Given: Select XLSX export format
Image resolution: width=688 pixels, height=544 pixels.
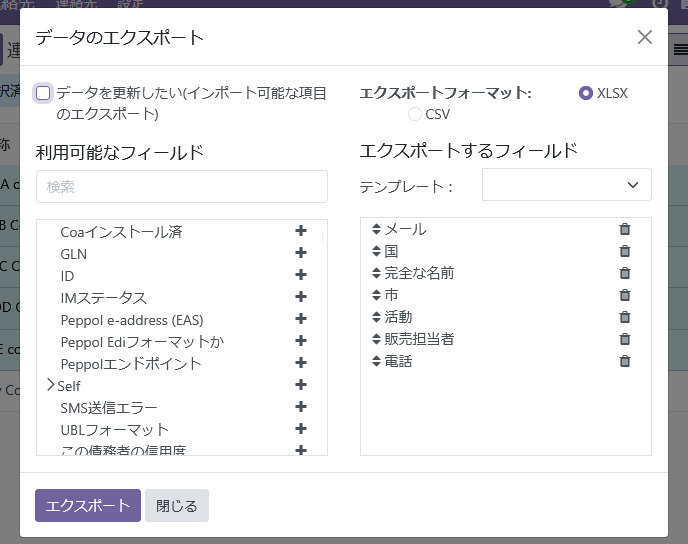Looking at the screenshot, I should pos(586,93).
